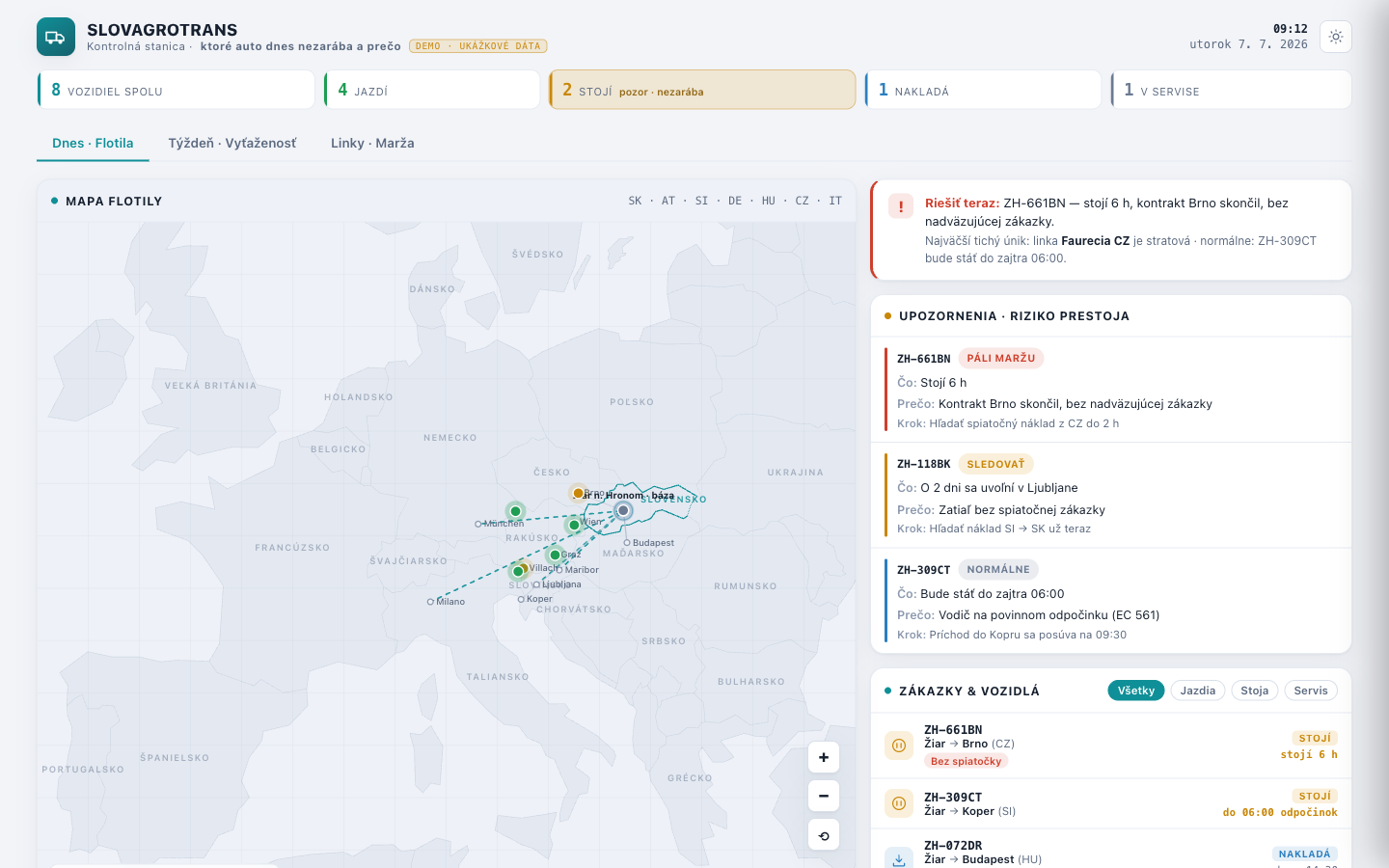Select the Všetky filter chip
This screenshot has height=868, width=1389.
point(1136,691)
